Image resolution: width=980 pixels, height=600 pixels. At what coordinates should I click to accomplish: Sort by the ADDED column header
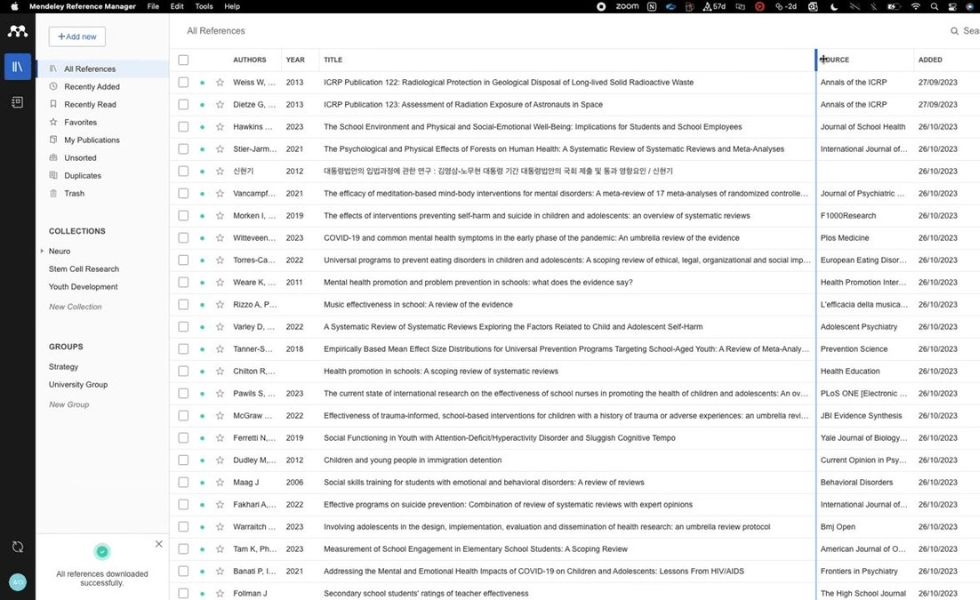[930, 60]
